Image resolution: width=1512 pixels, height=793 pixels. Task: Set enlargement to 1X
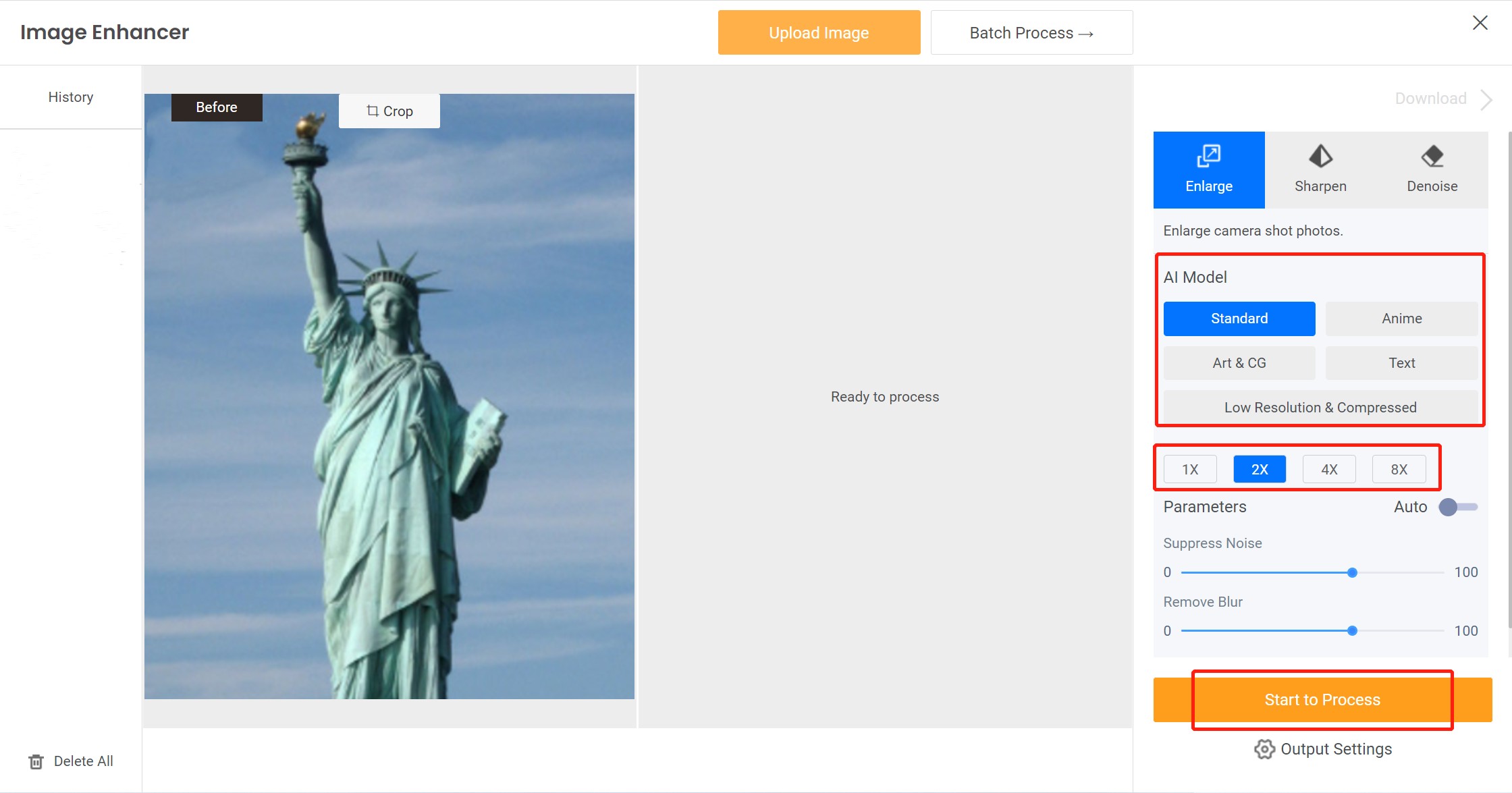[x=1190, y=469]
